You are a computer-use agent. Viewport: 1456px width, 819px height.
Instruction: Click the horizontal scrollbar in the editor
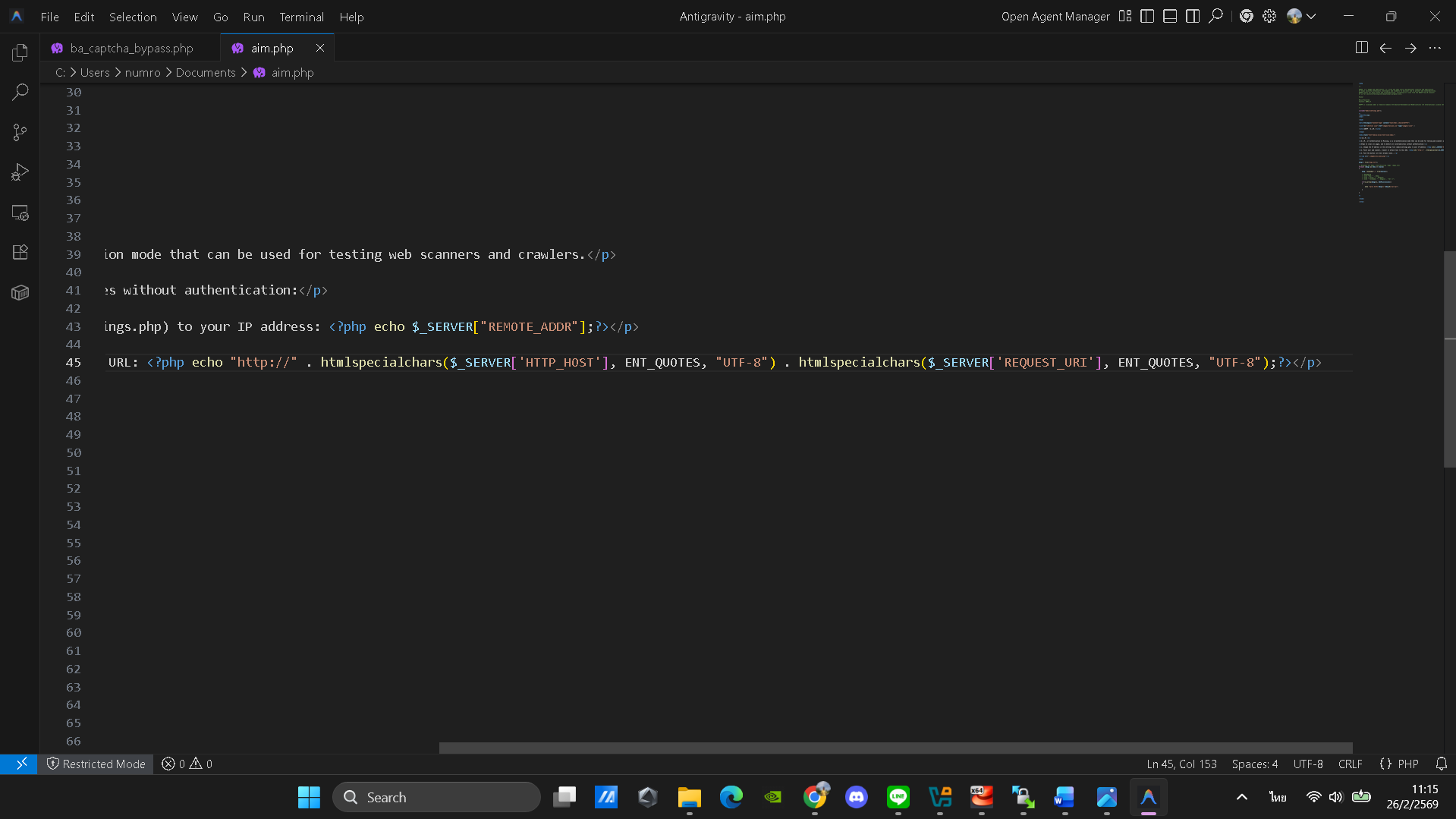tap(895, 748)
